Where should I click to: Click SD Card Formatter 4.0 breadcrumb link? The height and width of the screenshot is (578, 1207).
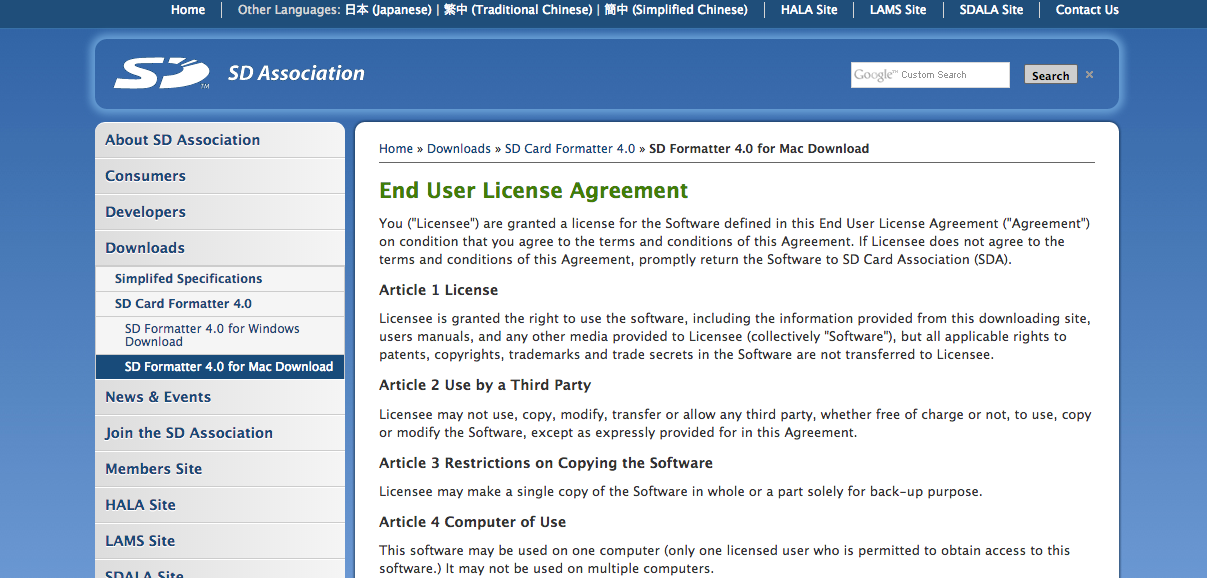pyautogui.click(x=569, y=149)
